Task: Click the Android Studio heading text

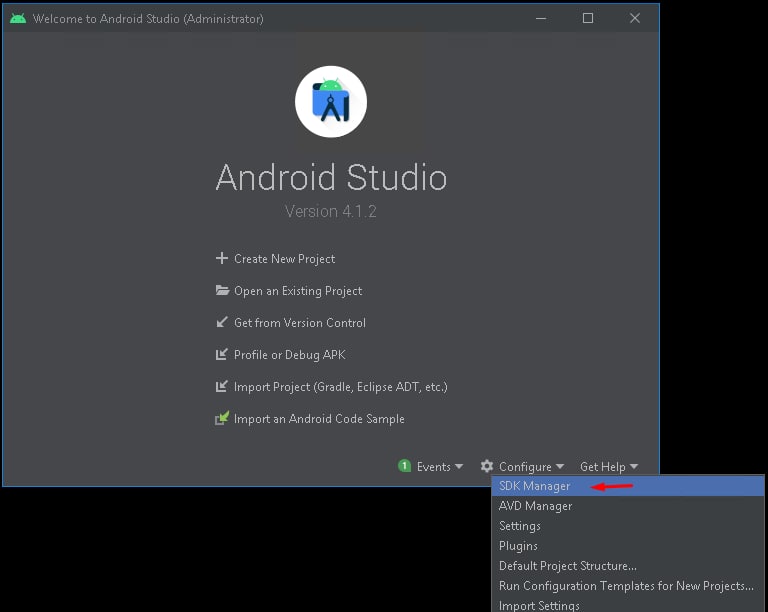Action: 331,177
